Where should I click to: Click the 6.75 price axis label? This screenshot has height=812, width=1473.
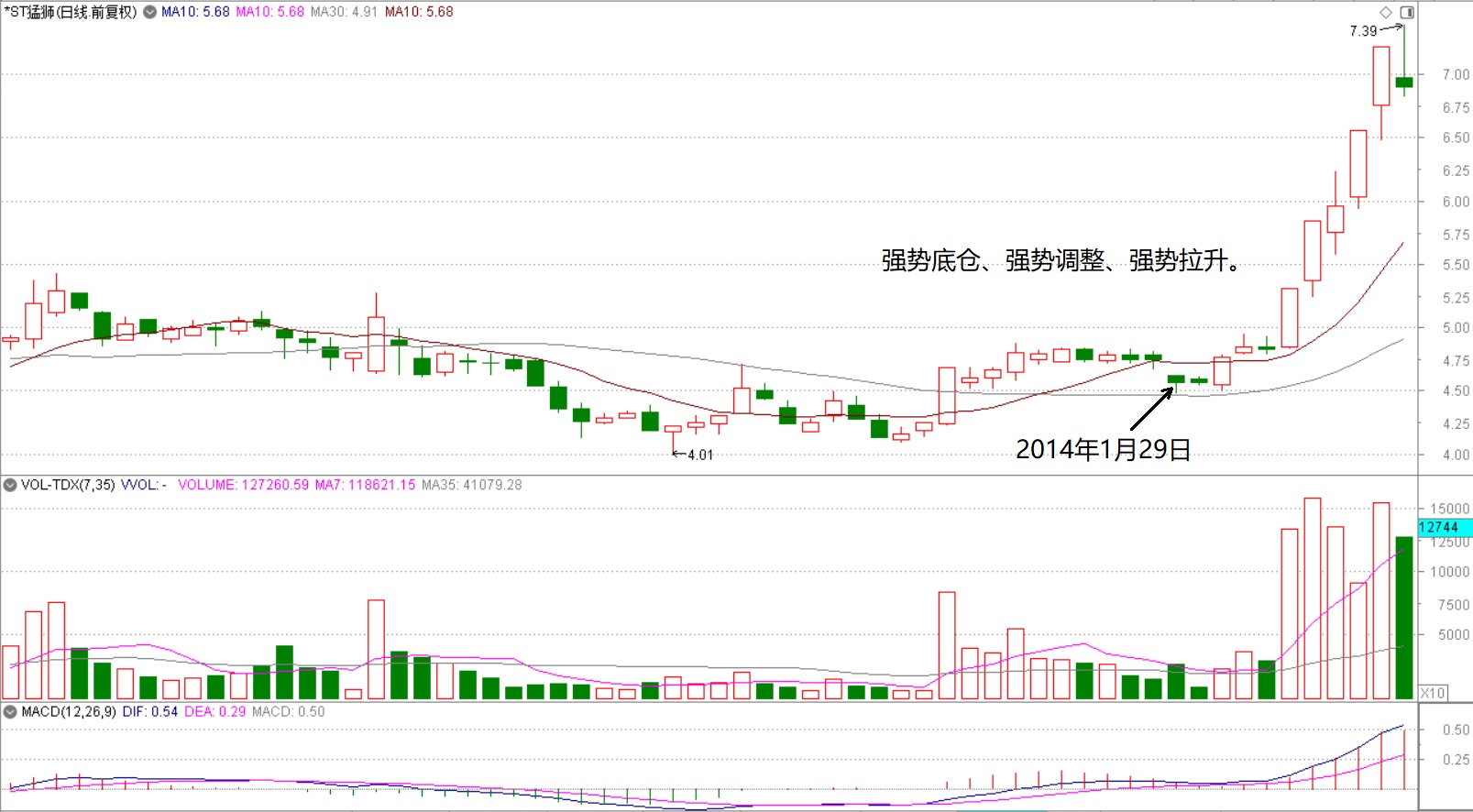tap(1456, 107)
